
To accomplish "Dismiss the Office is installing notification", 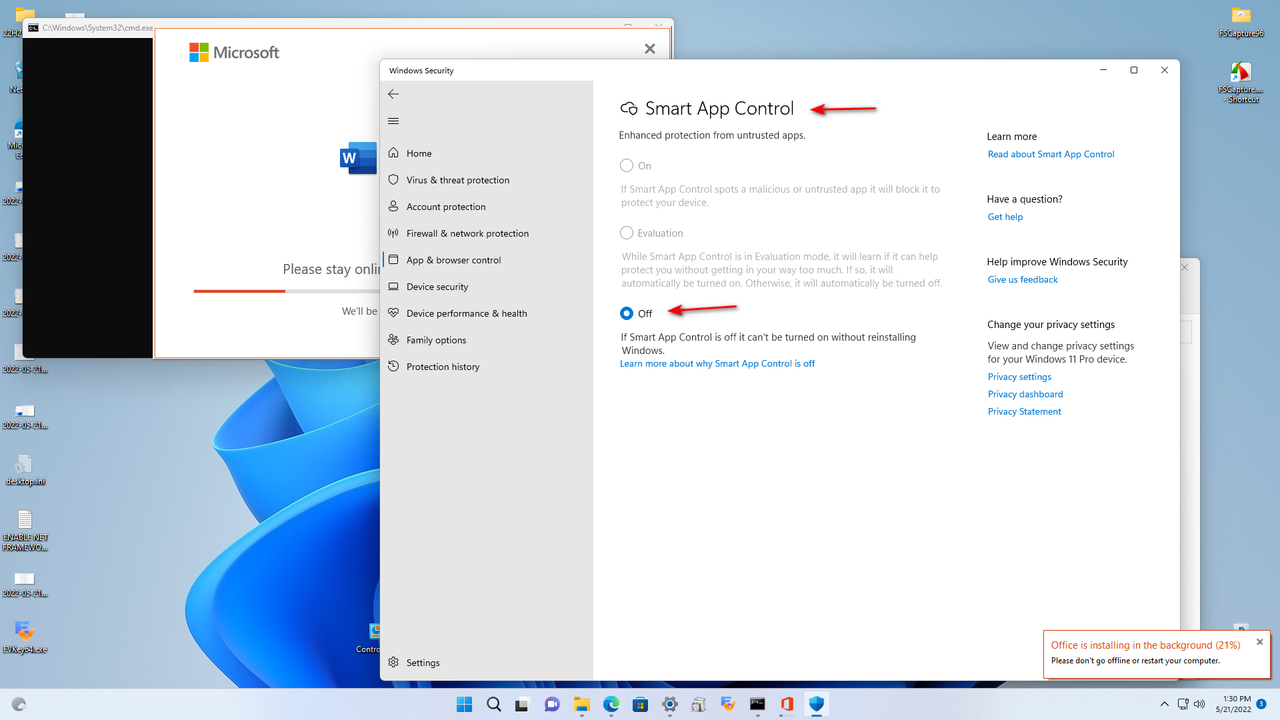I will (1260, 642).
